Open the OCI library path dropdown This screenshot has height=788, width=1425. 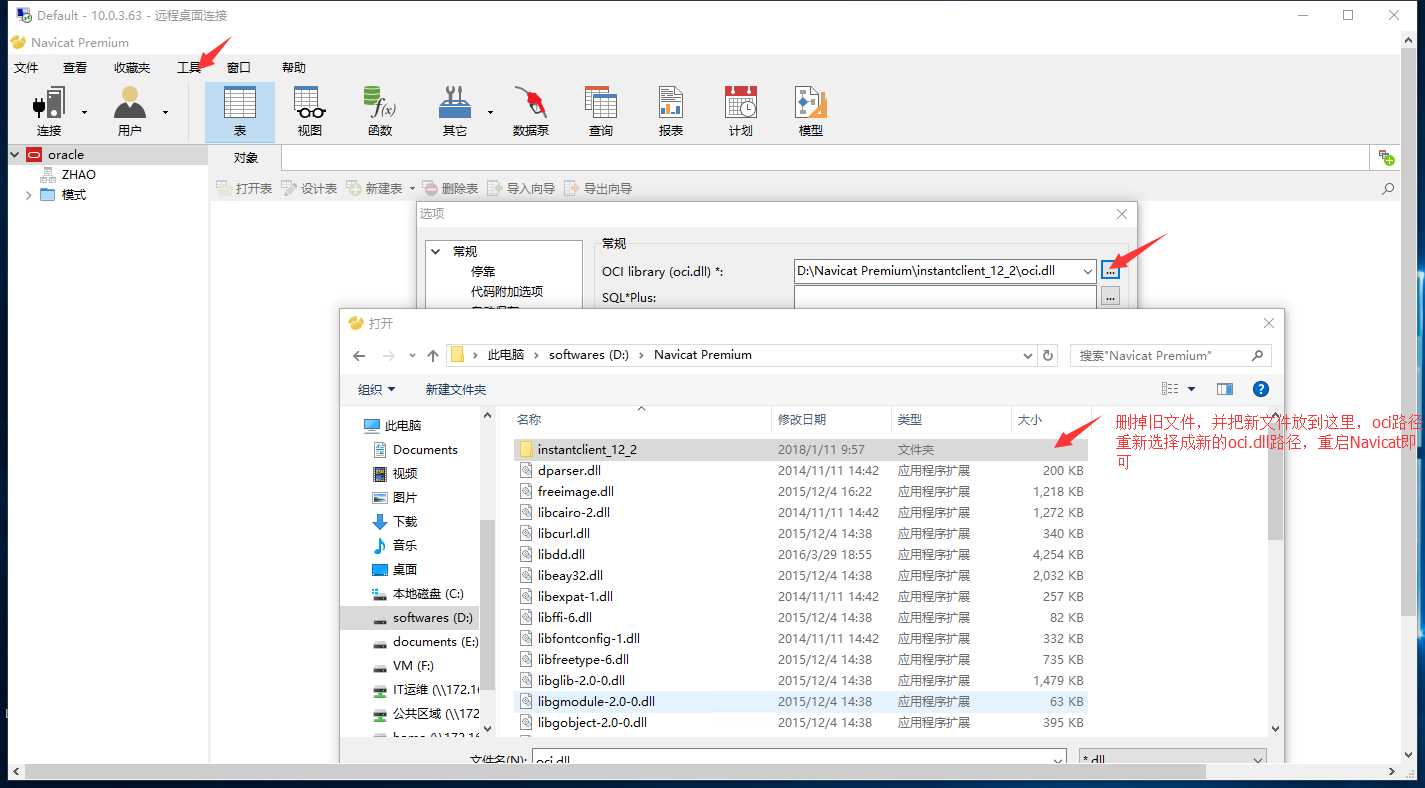1088,271
